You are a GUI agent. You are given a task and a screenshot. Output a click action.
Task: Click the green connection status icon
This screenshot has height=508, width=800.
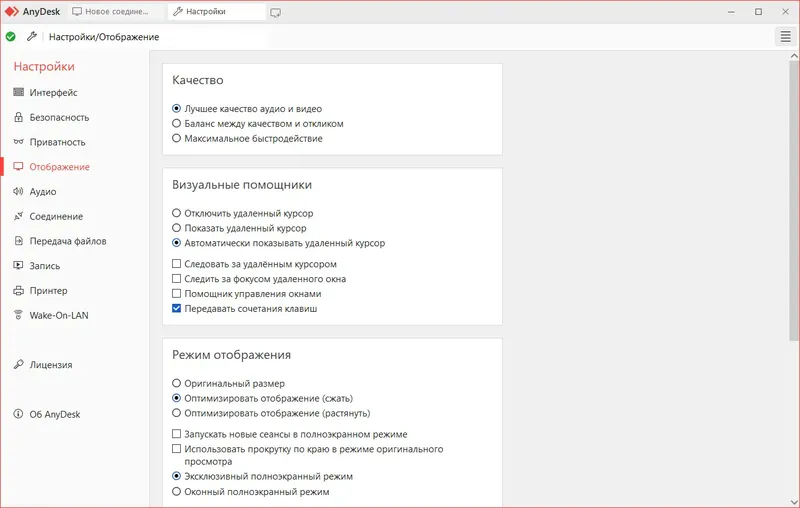pos(10,37)
